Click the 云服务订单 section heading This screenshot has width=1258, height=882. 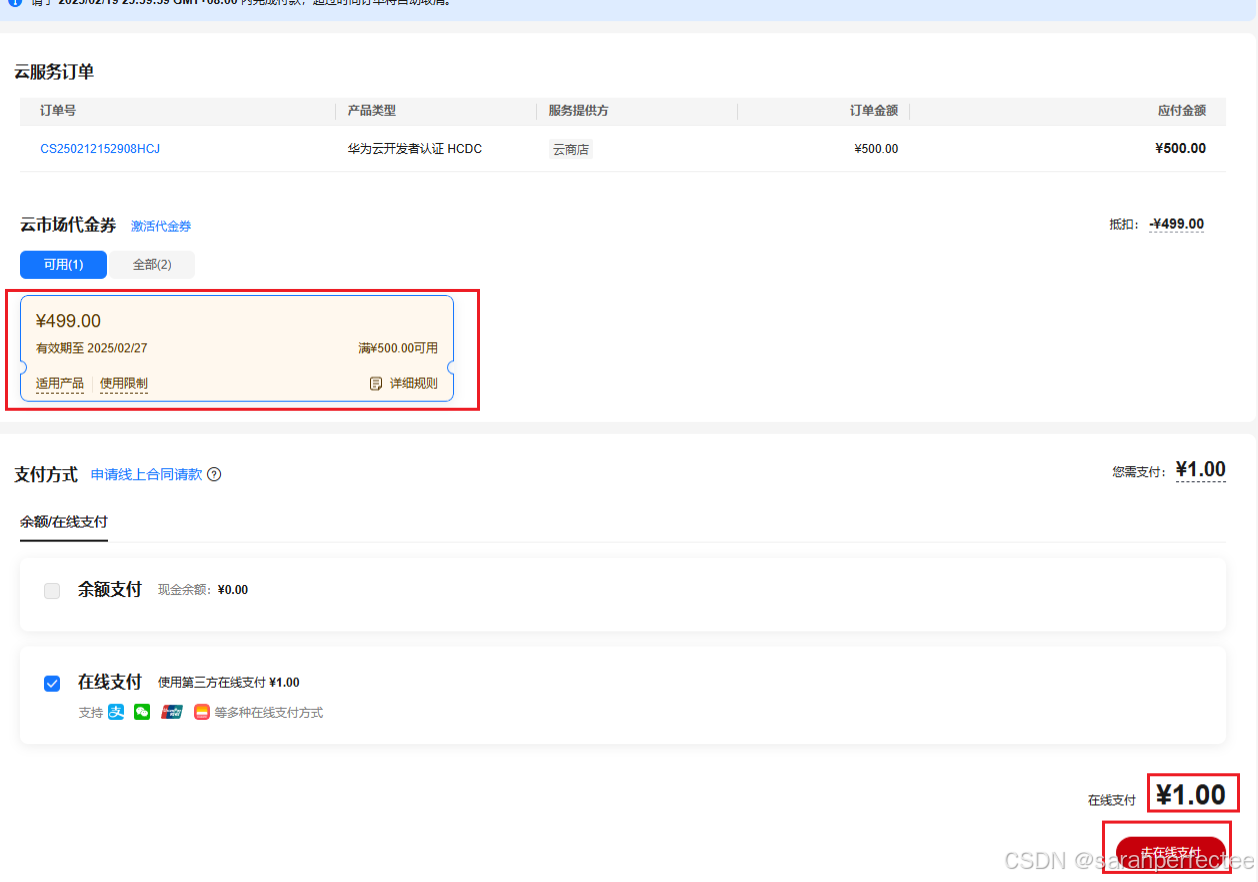(54, 72)
